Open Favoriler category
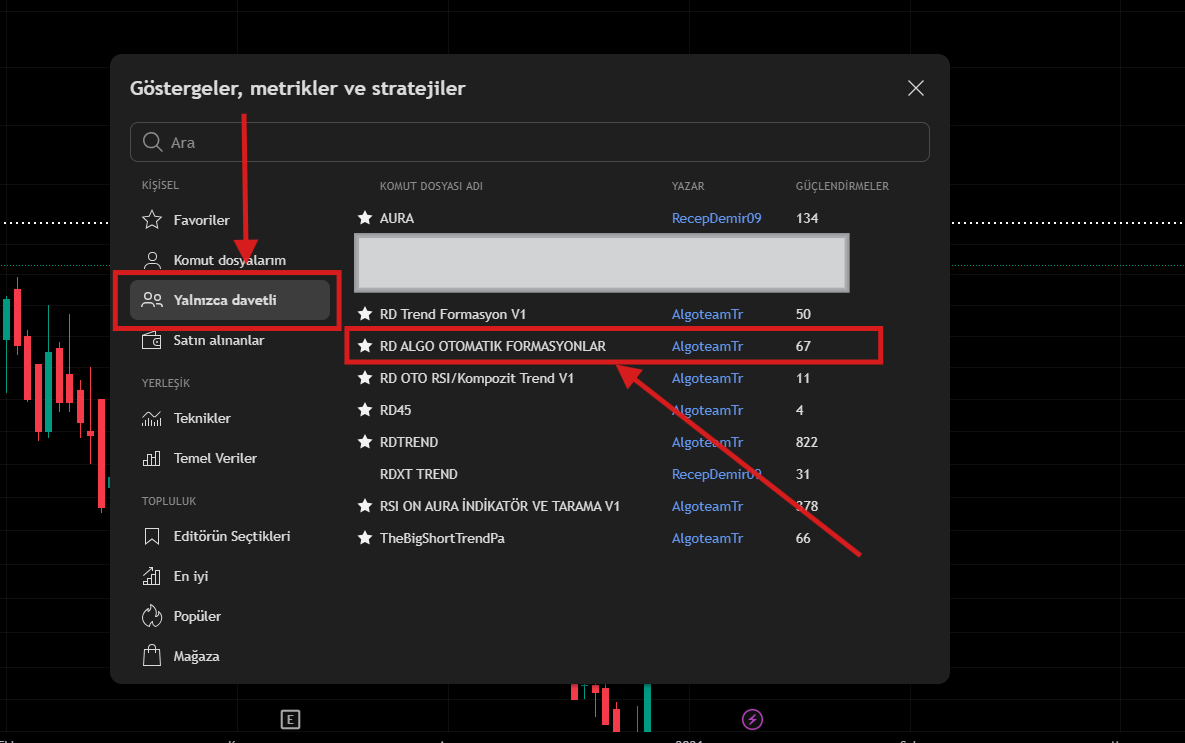The image size is (1185, 743). (230, 220)
